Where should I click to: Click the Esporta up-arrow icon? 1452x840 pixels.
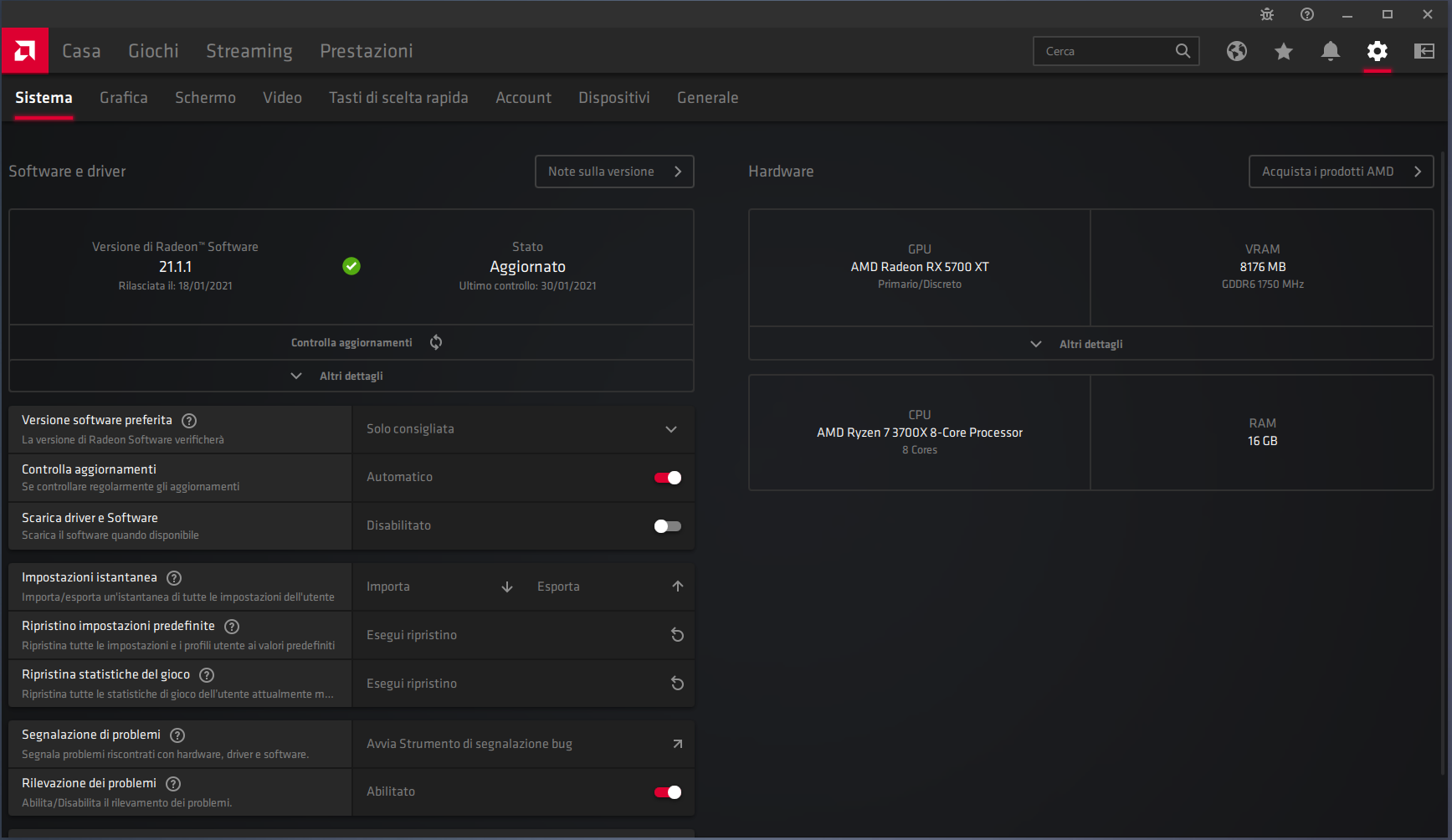[678, 586]
